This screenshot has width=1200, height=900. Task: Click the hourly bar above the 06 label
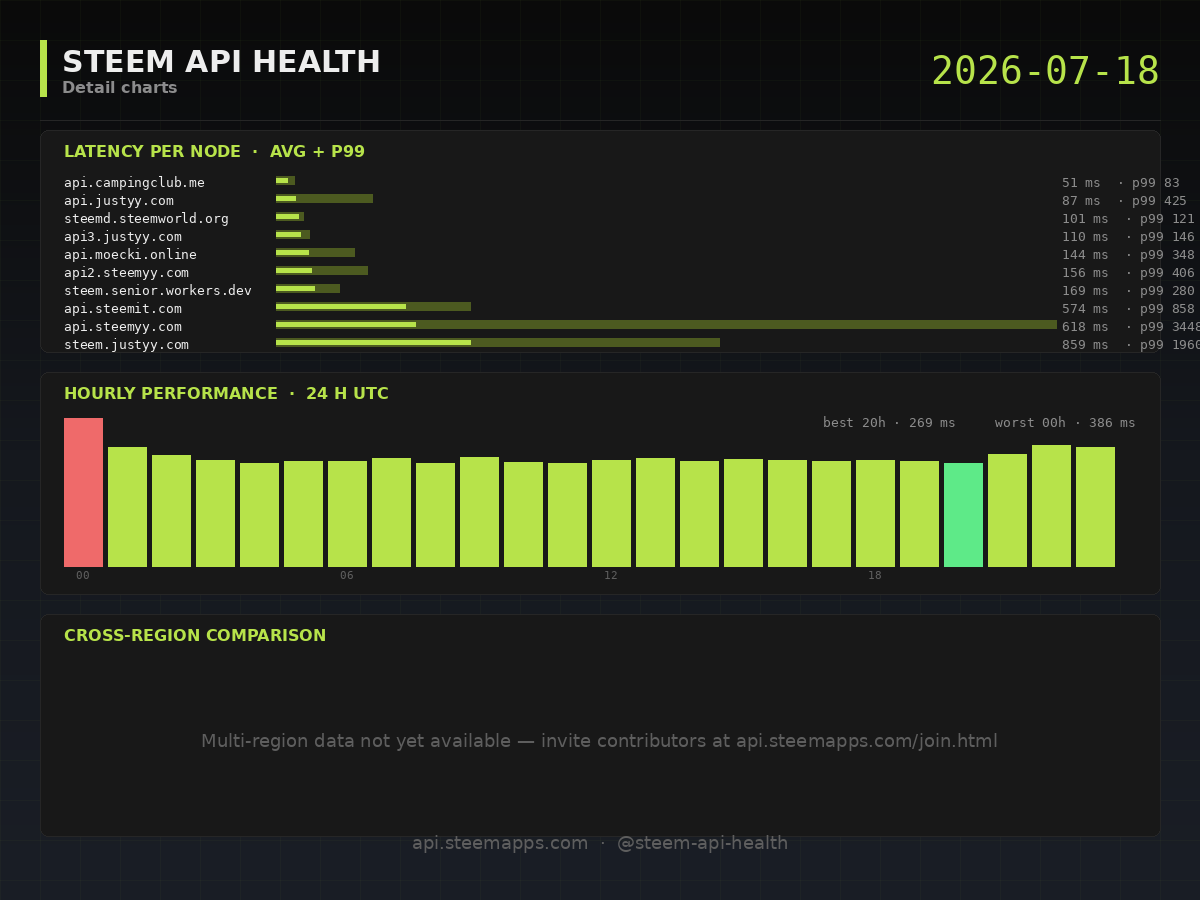click(347, 514)
